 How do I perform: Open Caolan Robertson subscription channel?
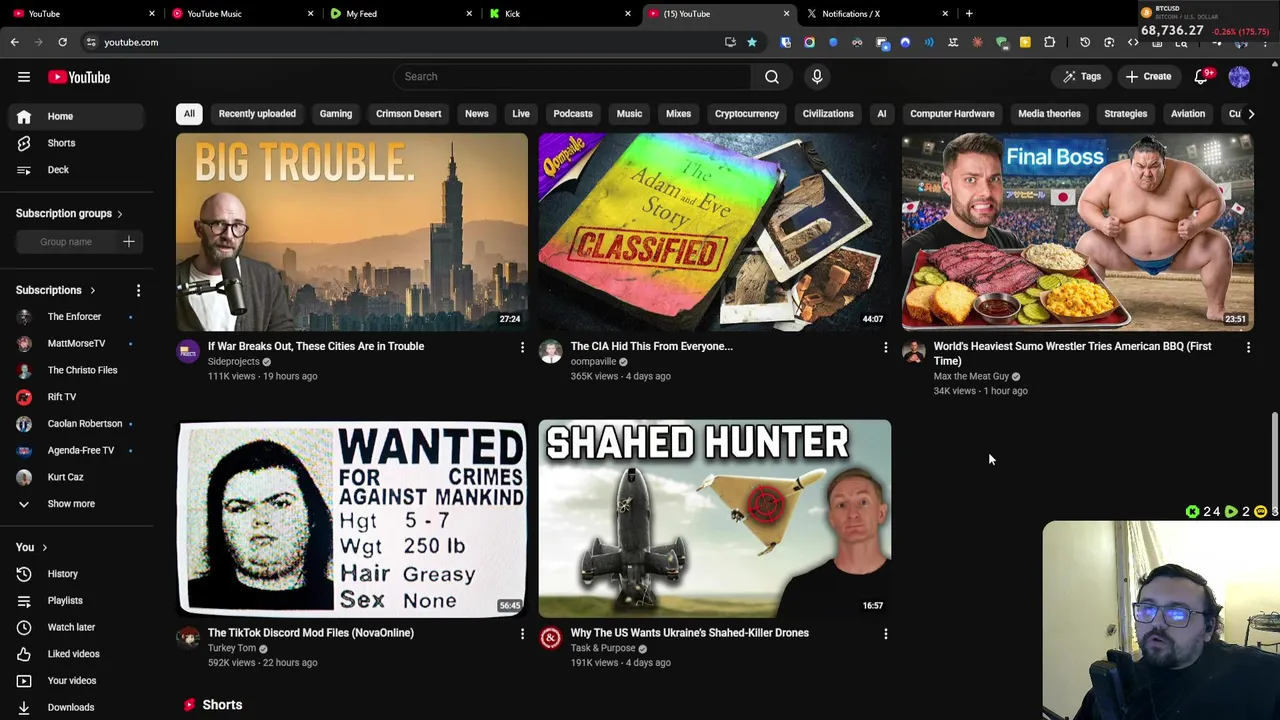click(76, 424)
